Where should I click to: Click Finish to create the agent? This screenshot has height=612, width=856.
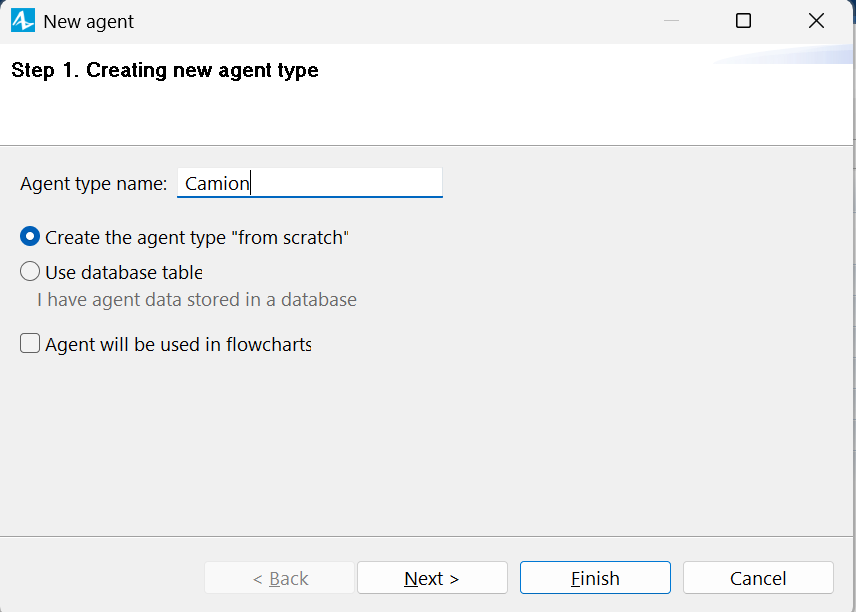(x=595, y=578)
